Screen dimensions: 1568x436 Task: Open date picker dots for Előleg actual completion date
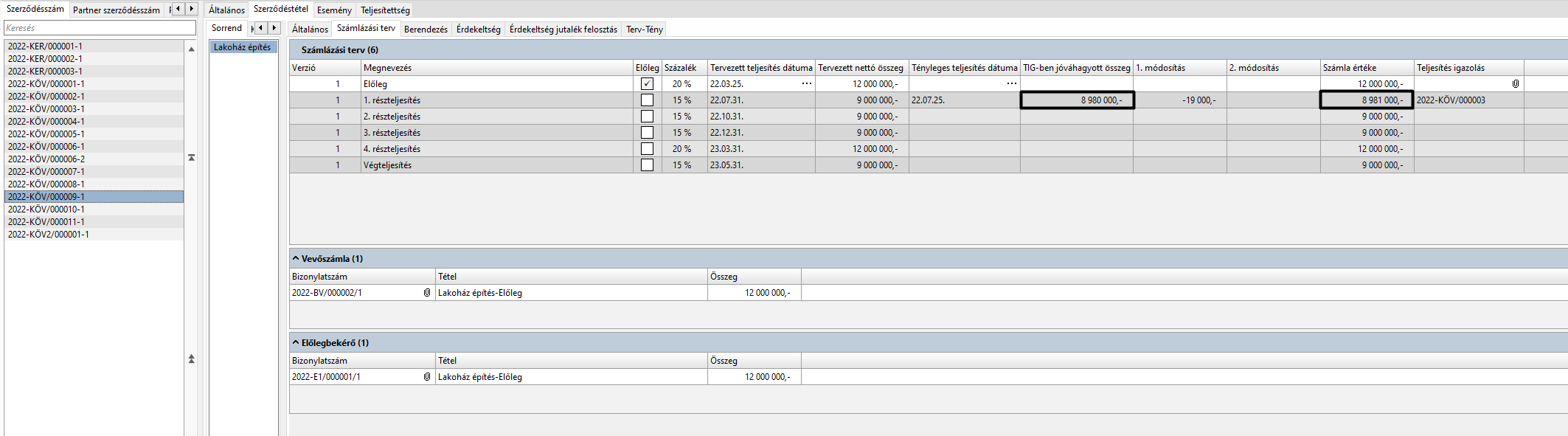pyautogui.click(x=1011, y=84)
